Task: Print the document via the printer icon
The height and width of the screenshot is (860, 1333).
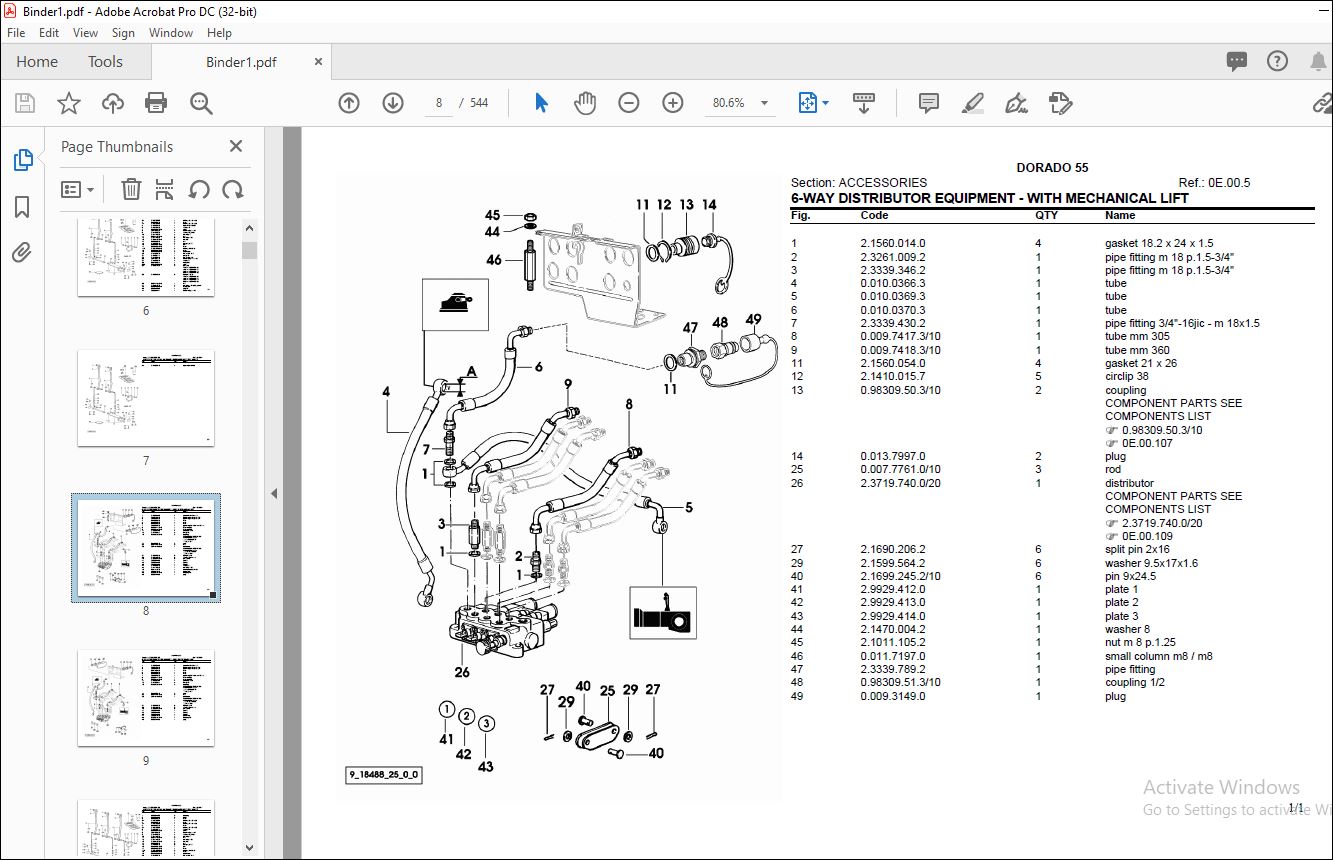Action: click(x=156, y=103)
